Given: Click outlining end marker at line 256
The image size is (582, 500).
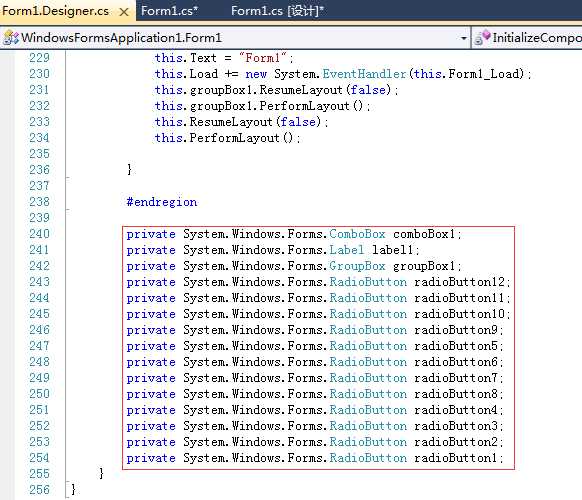Looking at the screenshot, I should 68,497.
